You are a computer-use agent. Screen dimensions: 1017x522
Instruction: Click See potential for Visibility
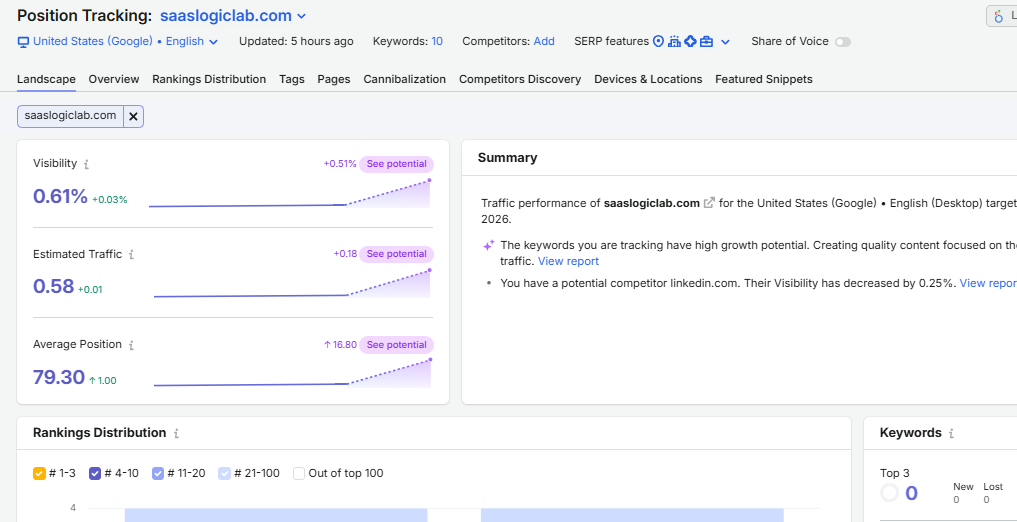pyautogui.click(x=397, y=164)
